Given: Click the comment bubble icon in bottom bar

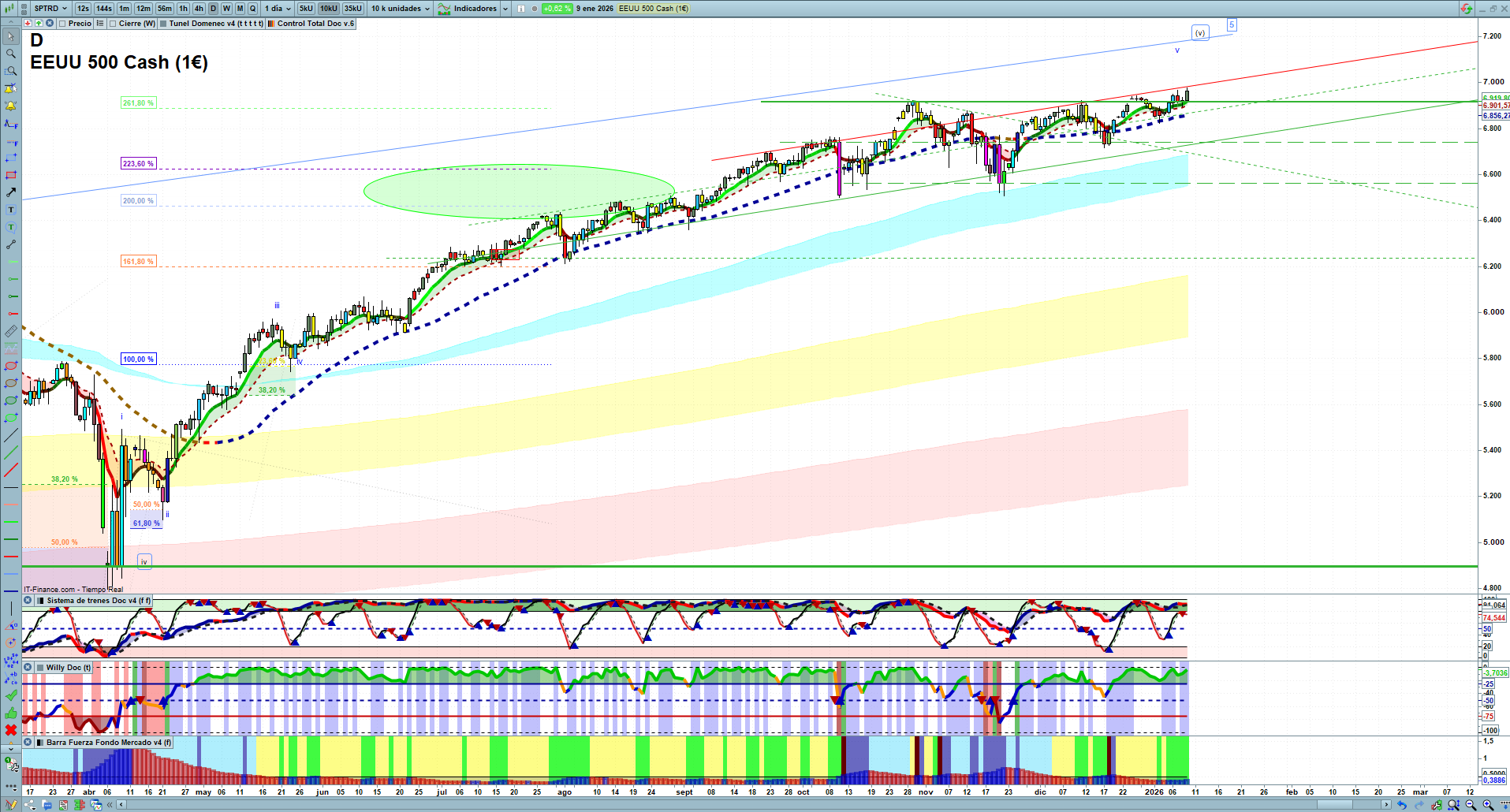Looking at the screenshot, I should click(47, 805).
